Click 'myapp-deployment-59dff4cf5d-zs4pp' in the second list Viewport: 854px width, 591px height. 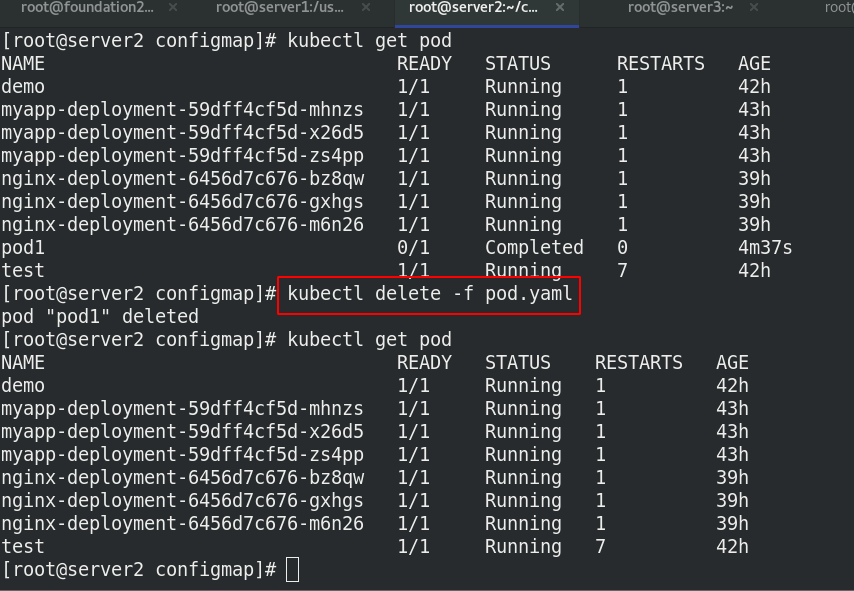point(182,454)
